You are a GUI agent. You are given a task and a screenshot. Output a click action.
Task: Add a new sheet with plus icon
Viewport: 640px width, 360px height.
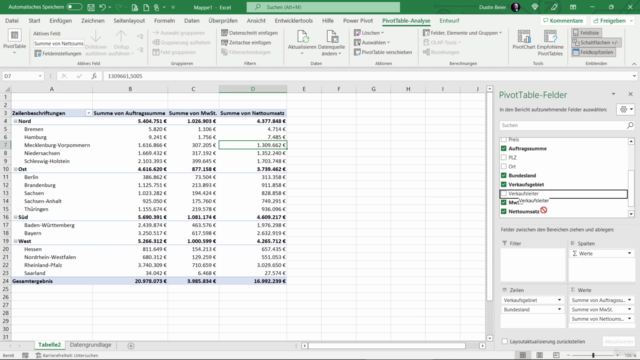[x=131, y=346]
